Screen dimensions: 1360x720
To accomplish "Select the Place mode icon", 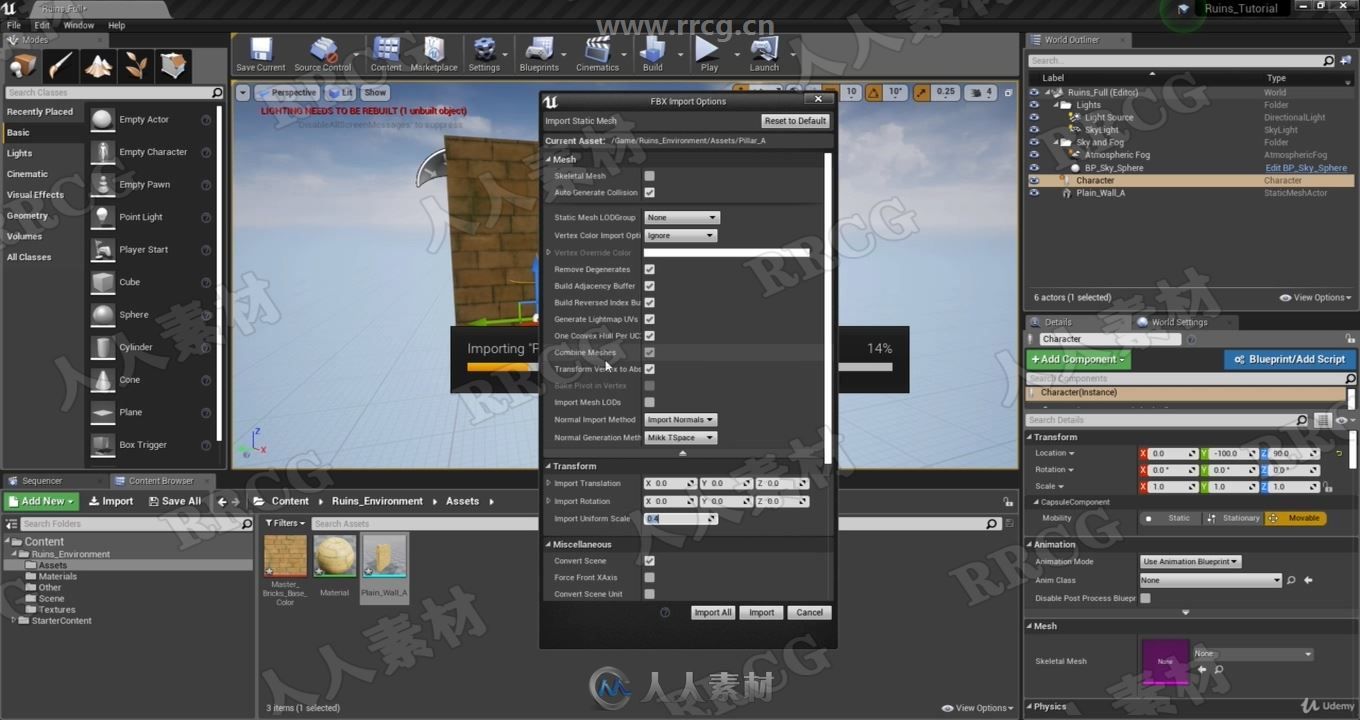I will pyautogui.click(x=22, y=66).
